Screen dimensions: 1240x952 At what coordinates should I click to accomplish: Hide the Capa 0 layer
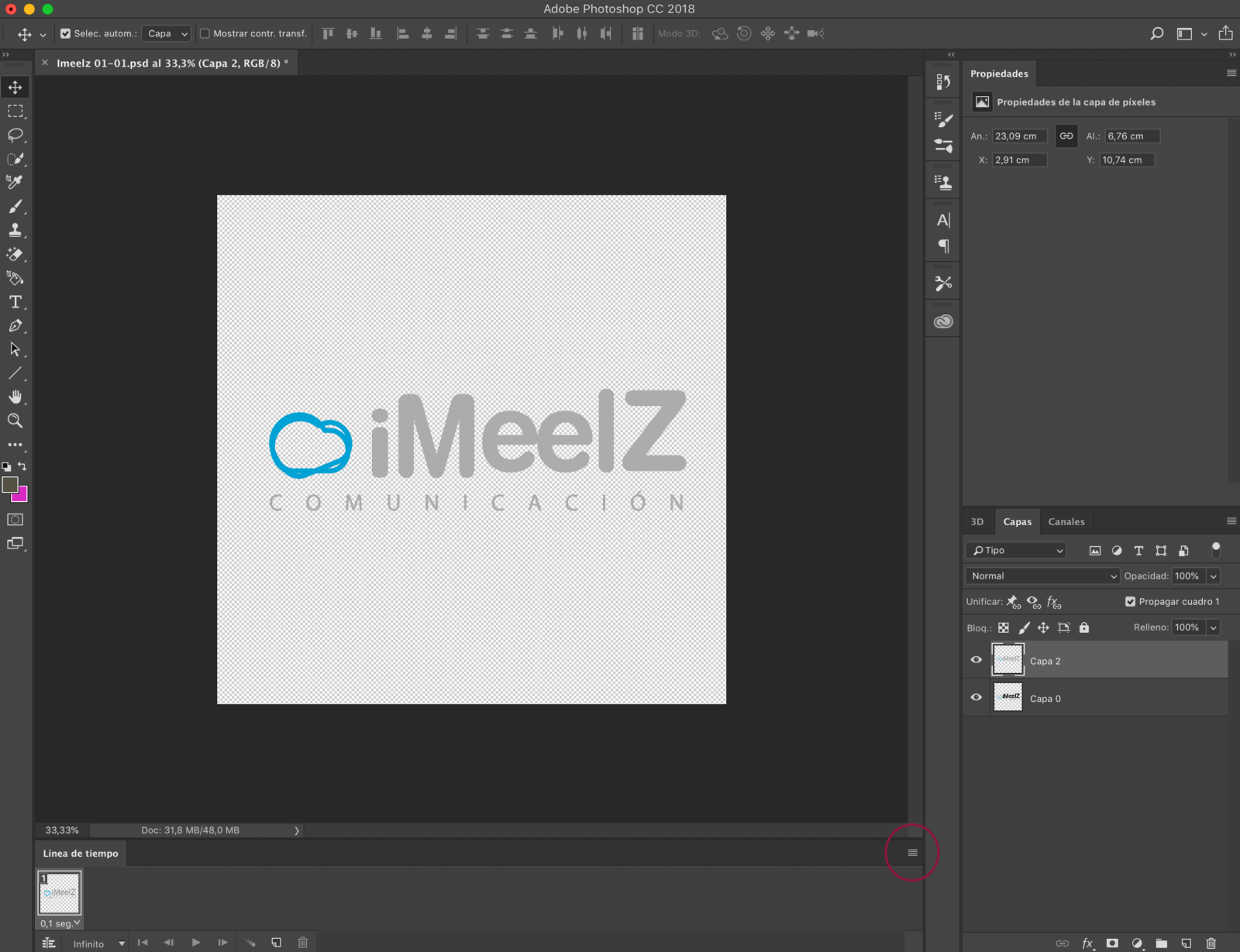coord(976,697)
